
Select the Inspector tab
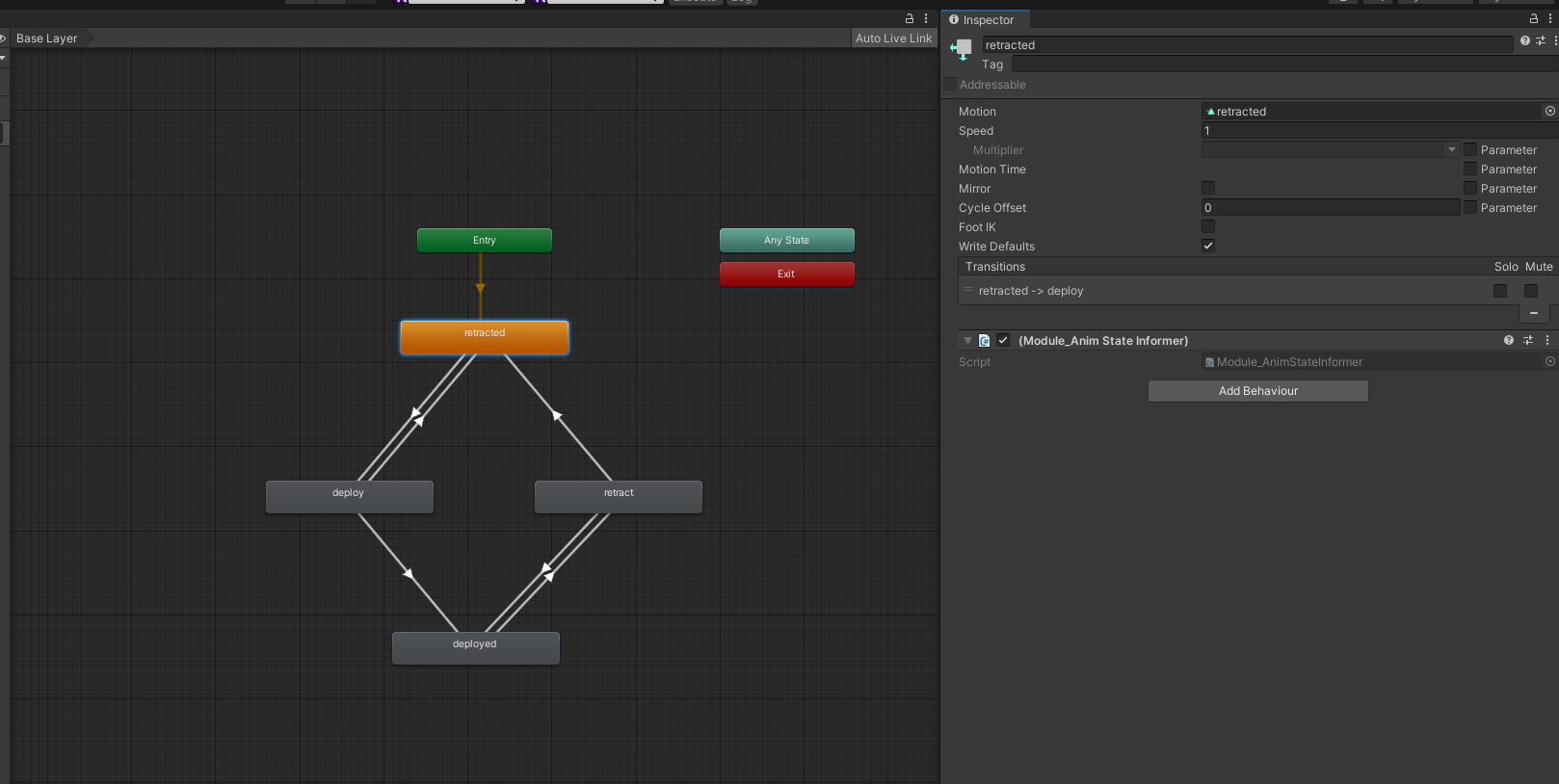click(985, 20)
